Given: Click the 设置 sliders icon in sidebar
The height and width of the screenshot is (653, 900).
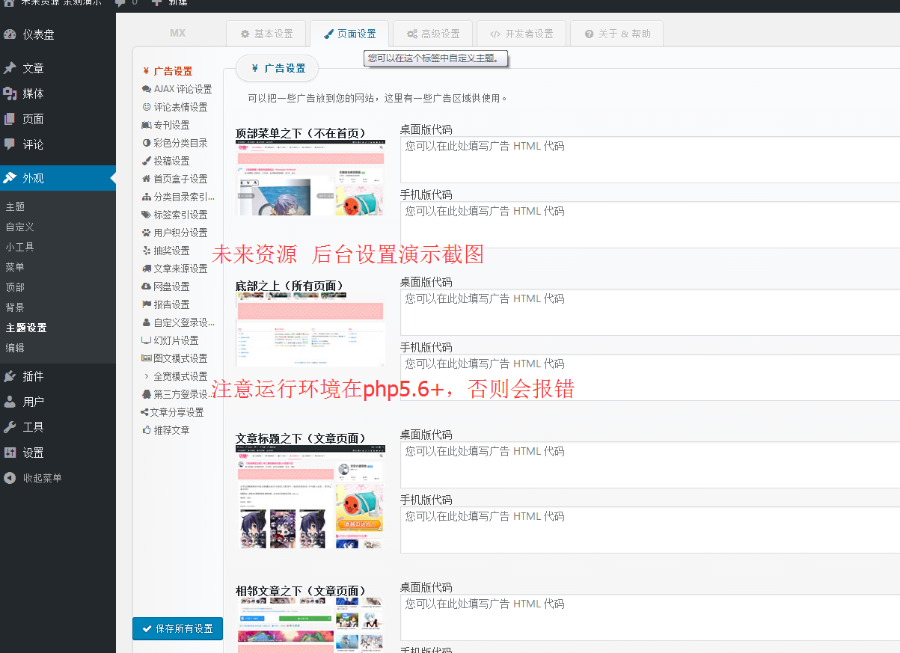Looking at the screenshot, I should coord(10,452).
